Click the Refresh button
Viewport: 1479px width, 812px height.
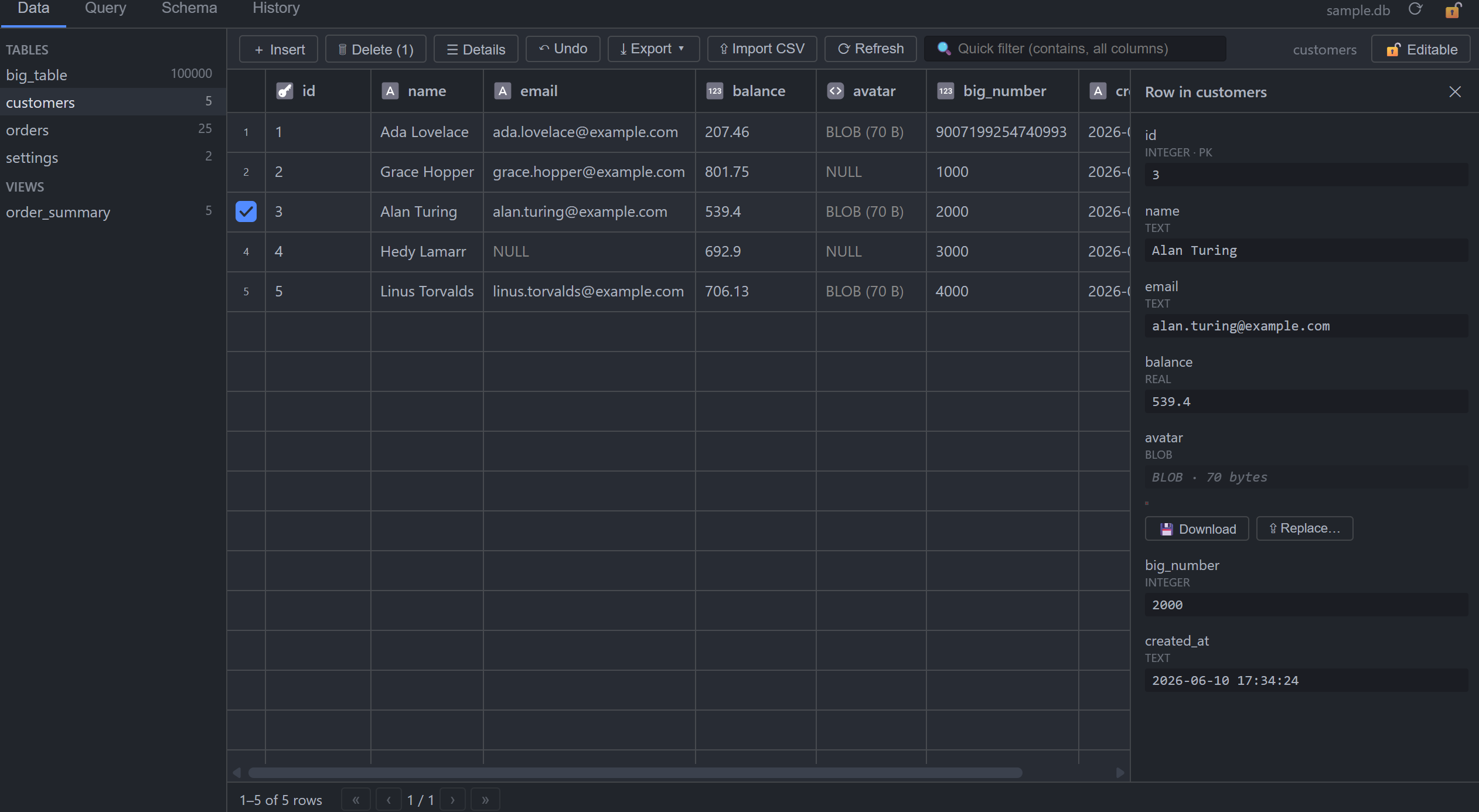(870, 49)
